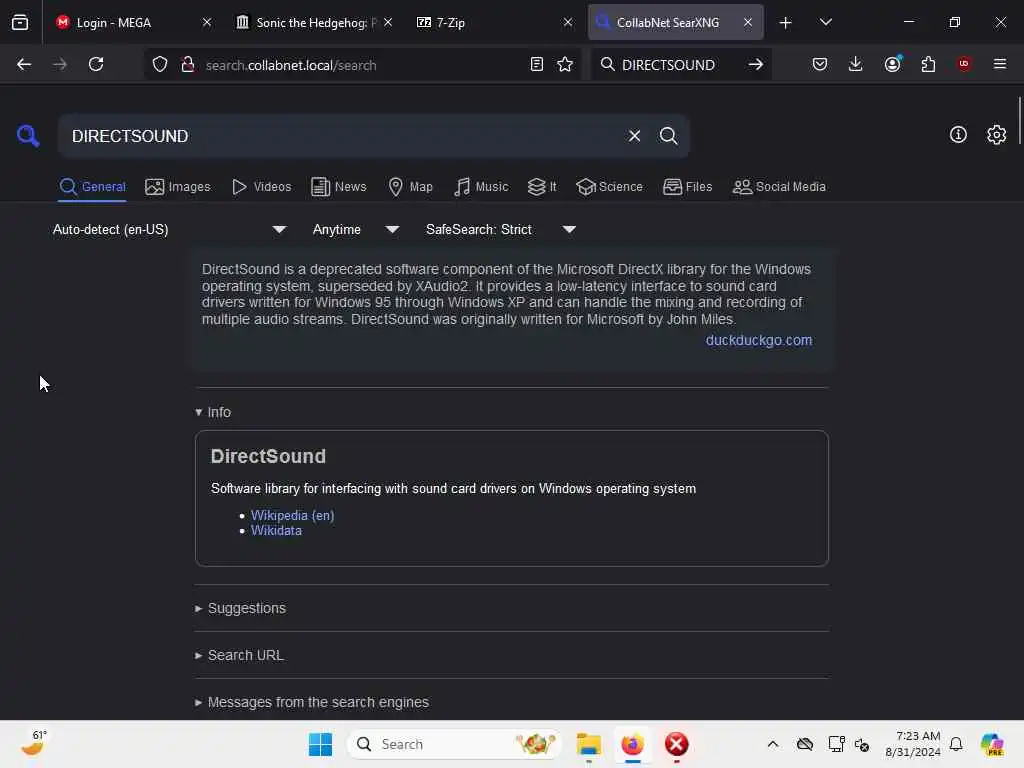Open a new browser tab
Screen dimensions: 1024x768
coord(786,23)
